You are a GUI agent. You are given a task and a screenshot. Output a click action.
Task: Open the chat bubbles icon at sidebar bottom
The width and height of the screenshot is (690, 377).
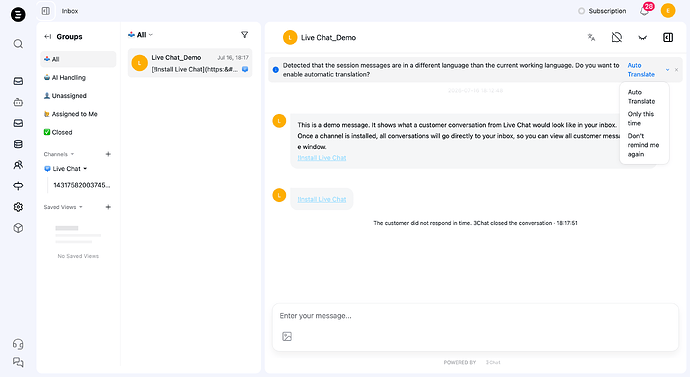(18, 362)
